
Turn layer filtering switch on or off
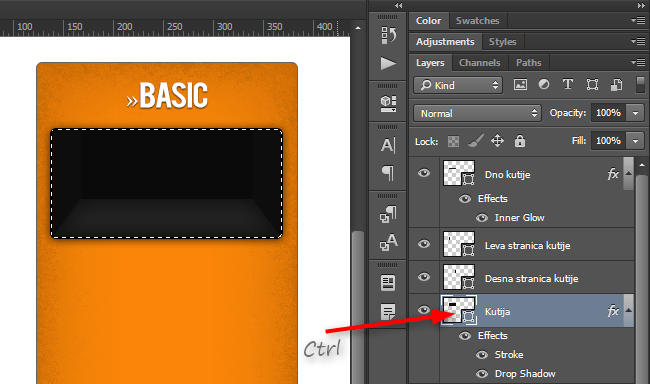[640, 85]
